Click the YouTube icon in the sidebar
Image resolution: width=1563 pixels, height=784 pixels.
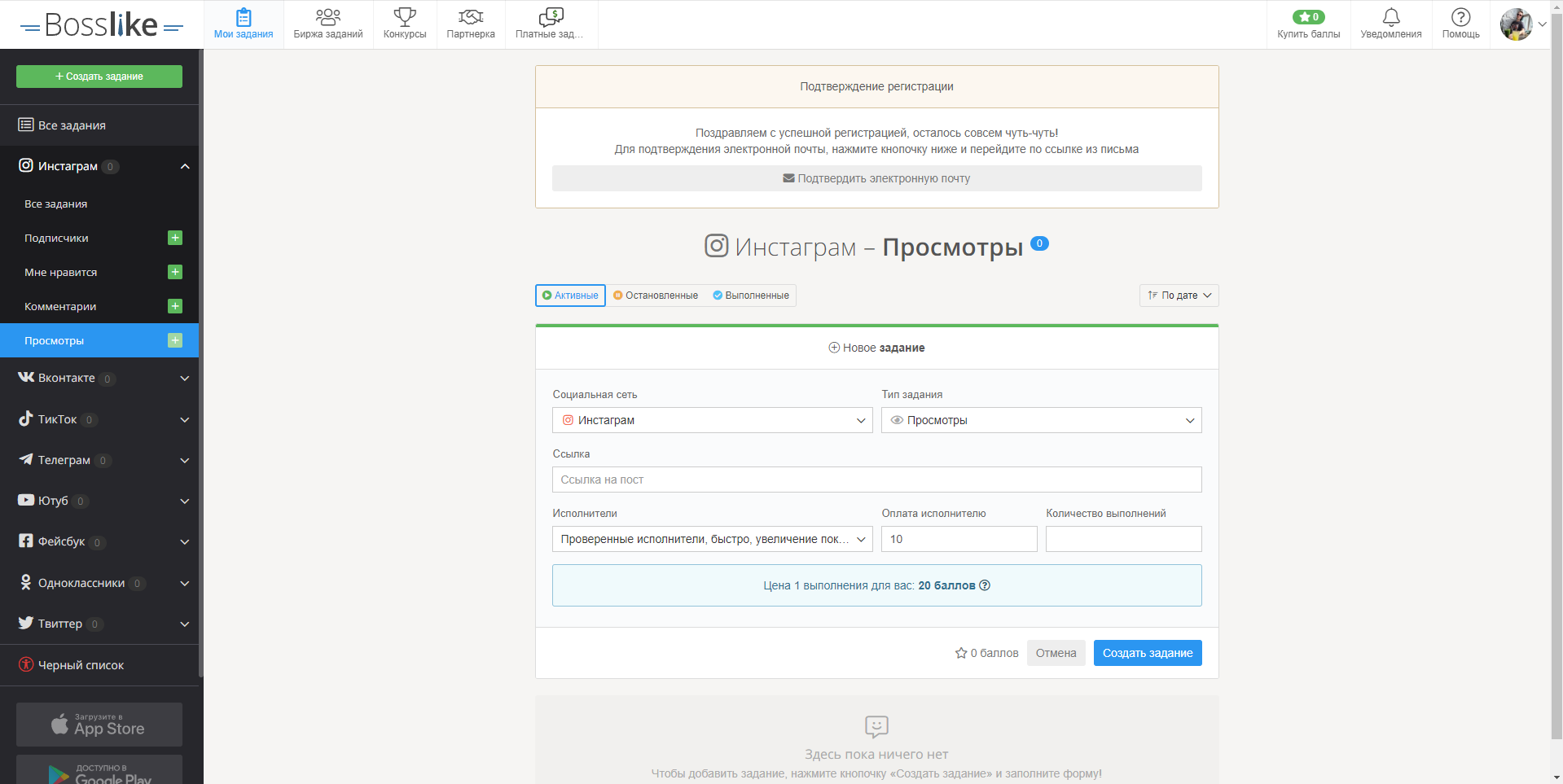click(x=26, y=500)
